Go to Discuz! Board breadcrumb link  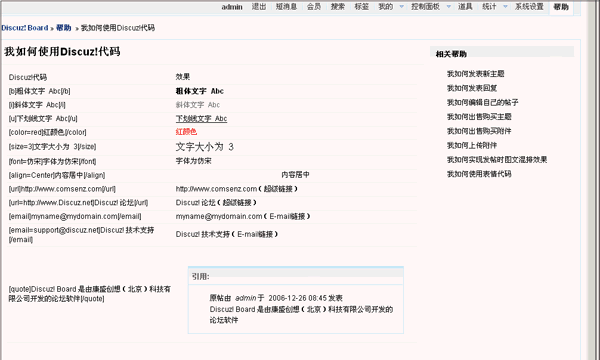(x=24, y=28)
